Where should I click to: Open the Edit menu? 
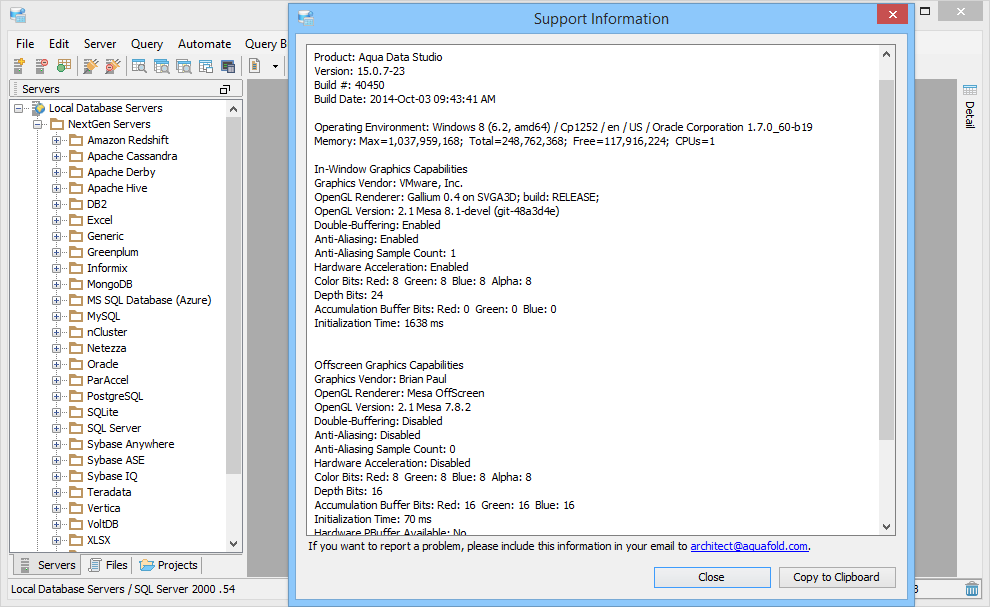click(59, 44)
